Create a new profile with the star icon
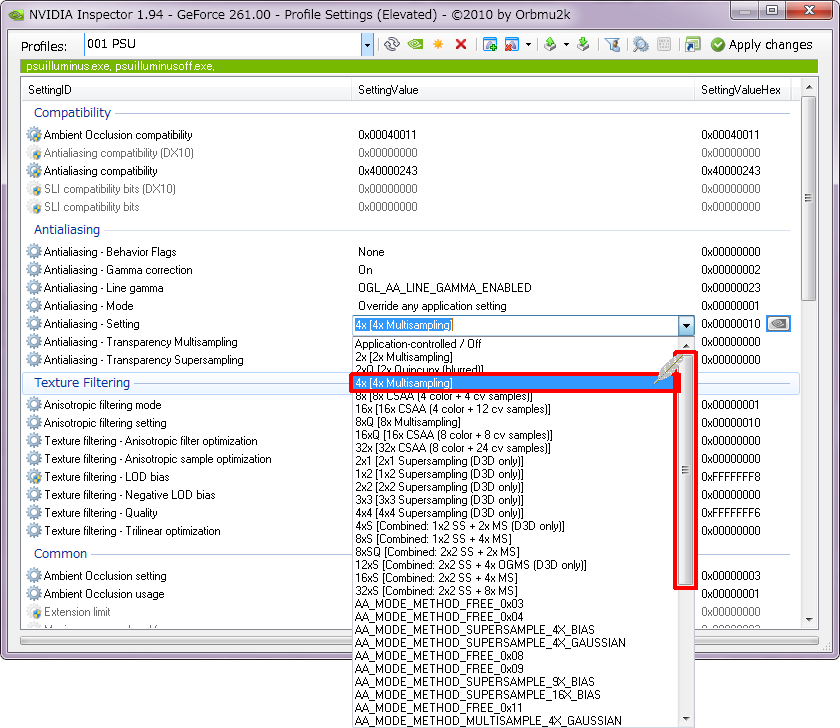 pos(438,44)
